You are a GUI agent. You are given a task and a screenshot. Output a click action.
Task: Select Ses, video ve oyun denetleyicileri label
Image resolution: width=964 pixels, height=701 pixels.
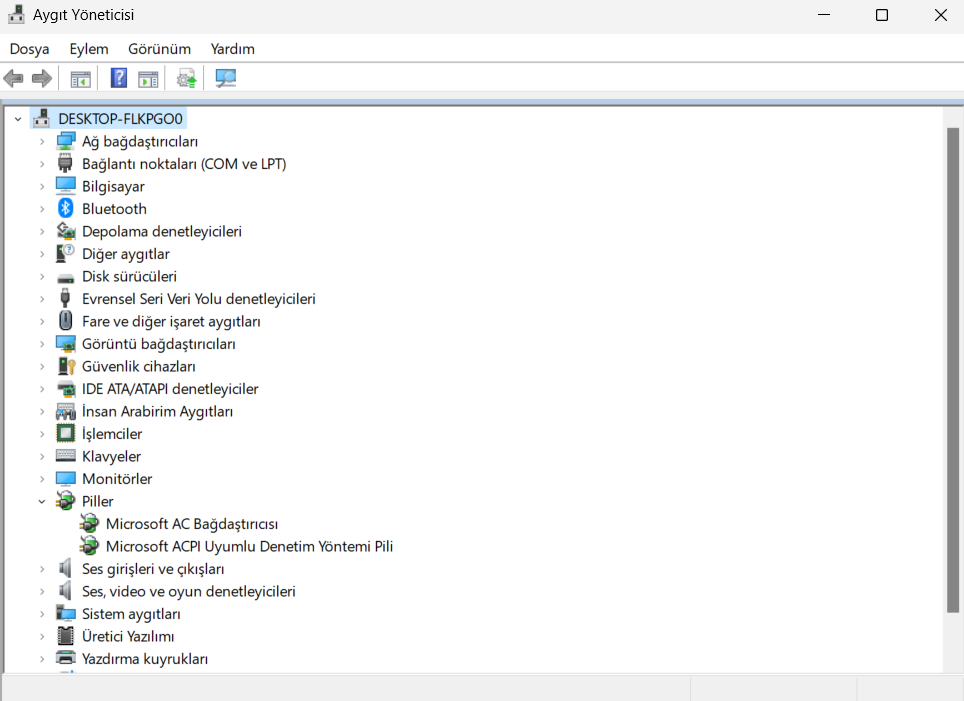[x=189, y=591]
